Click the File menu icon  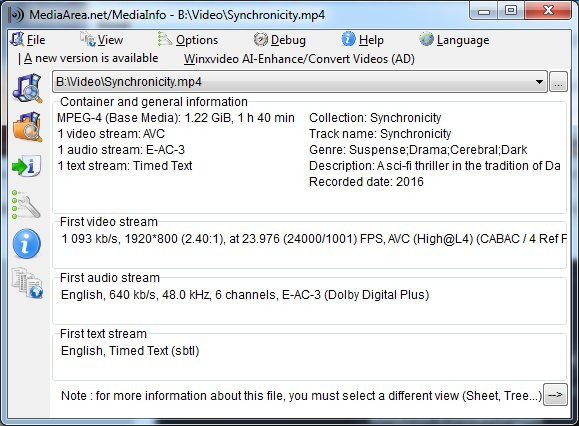pos(17,39)
